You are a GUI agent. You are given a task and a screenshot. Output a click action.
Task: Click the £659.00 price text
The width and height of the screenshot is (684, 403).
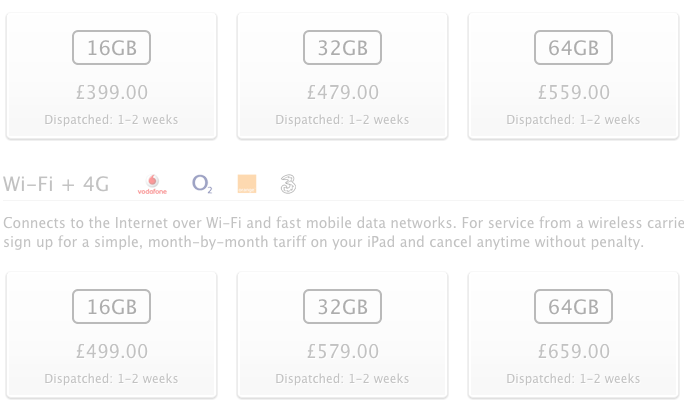[574, 352]
